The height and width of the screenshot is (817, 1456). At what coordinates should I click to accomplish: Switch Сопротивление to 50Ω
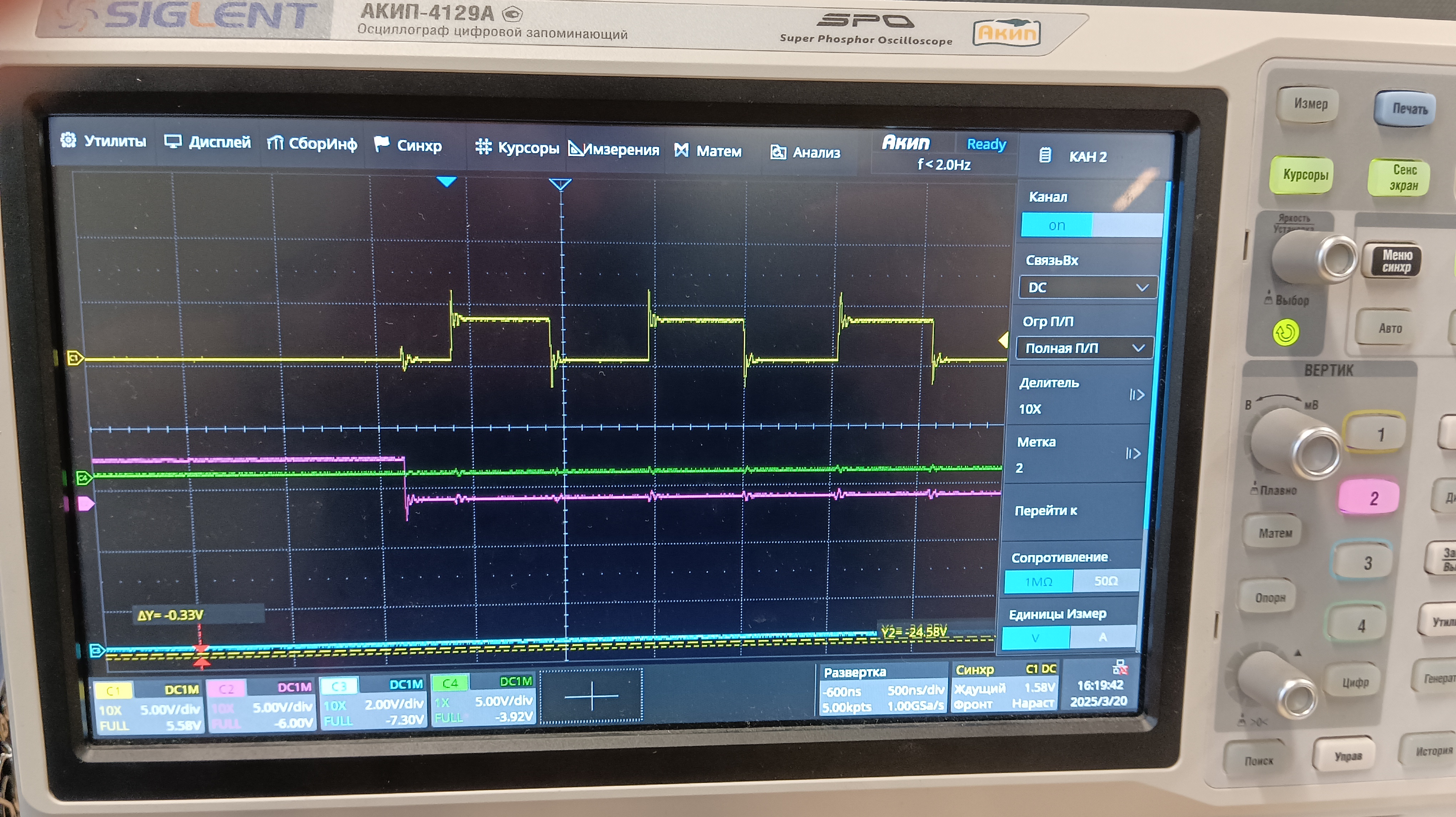coord(1107,581)
